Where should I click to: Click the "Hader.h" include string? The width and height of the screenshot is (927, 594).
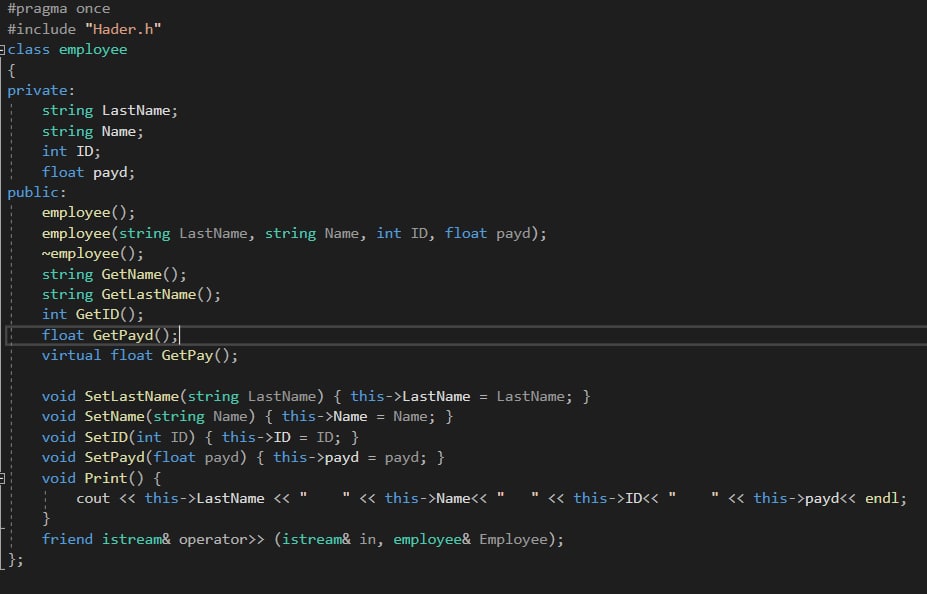click(x=123, y=29)
